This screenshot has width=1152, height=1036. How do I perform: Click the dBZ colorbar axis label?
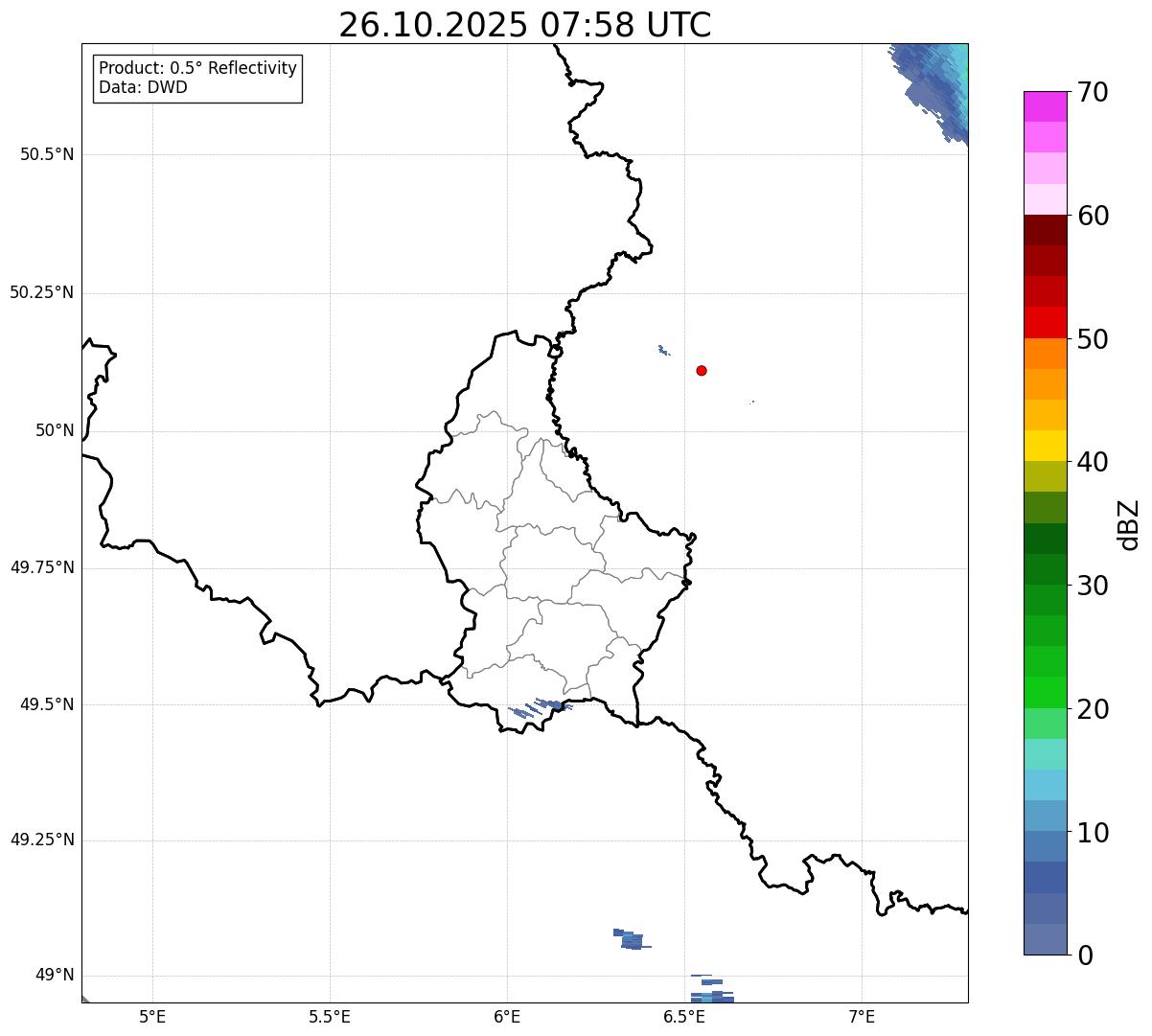click(1129, 524)
